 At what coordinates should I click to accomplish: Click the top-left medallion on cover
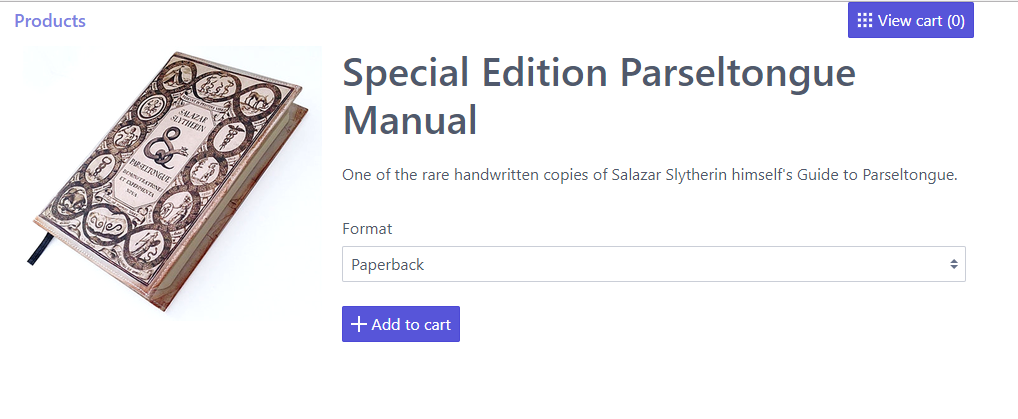(x=174, y=75)
